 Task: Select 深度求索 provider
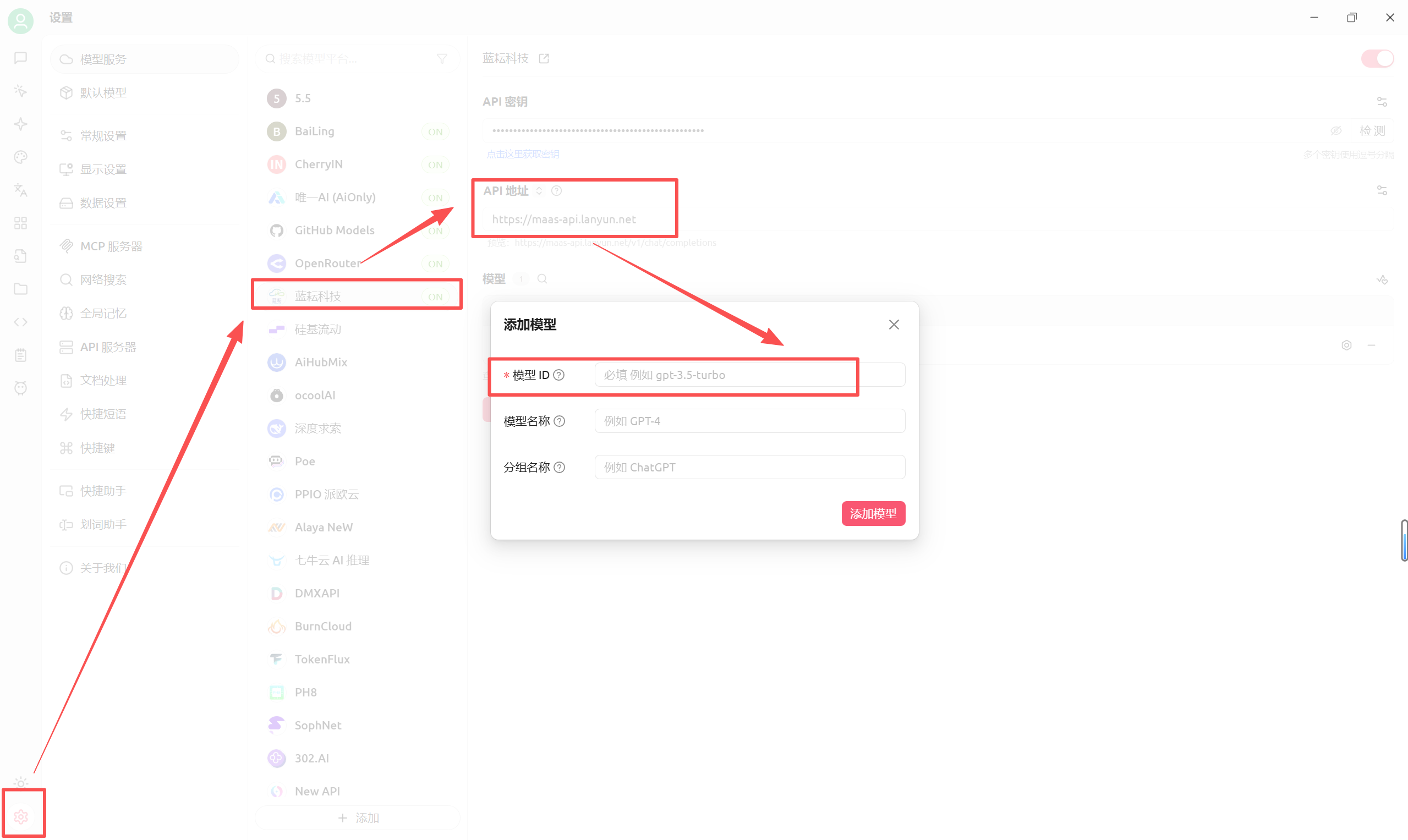point(358,429)
